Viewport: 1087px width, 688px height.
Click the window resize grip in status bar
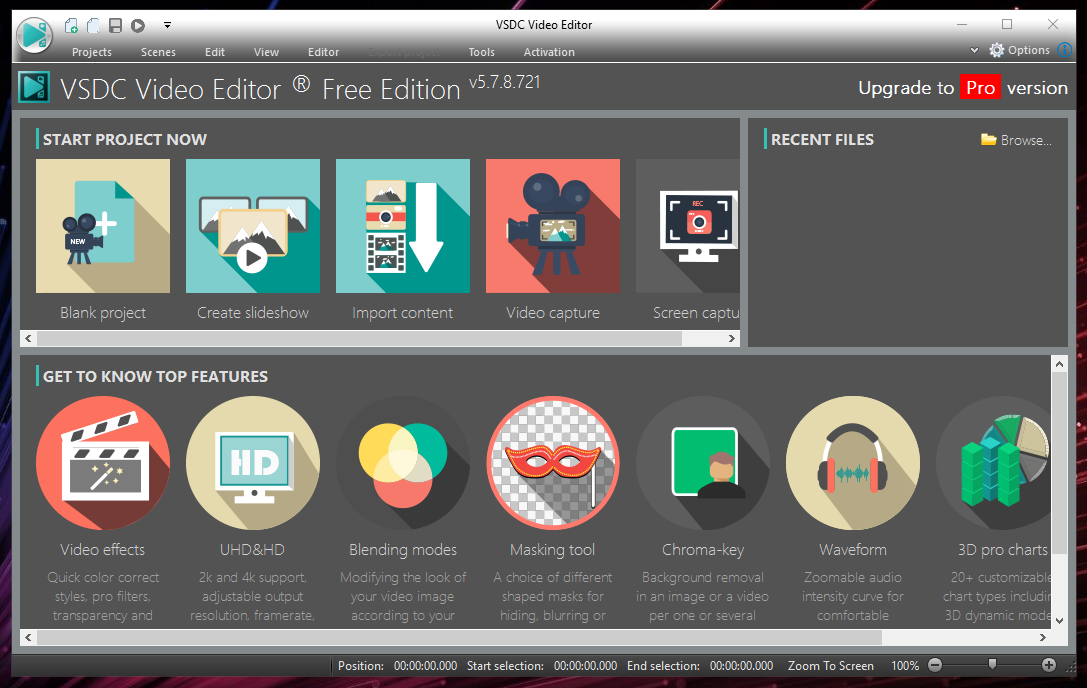click(x=1070, y=668)
